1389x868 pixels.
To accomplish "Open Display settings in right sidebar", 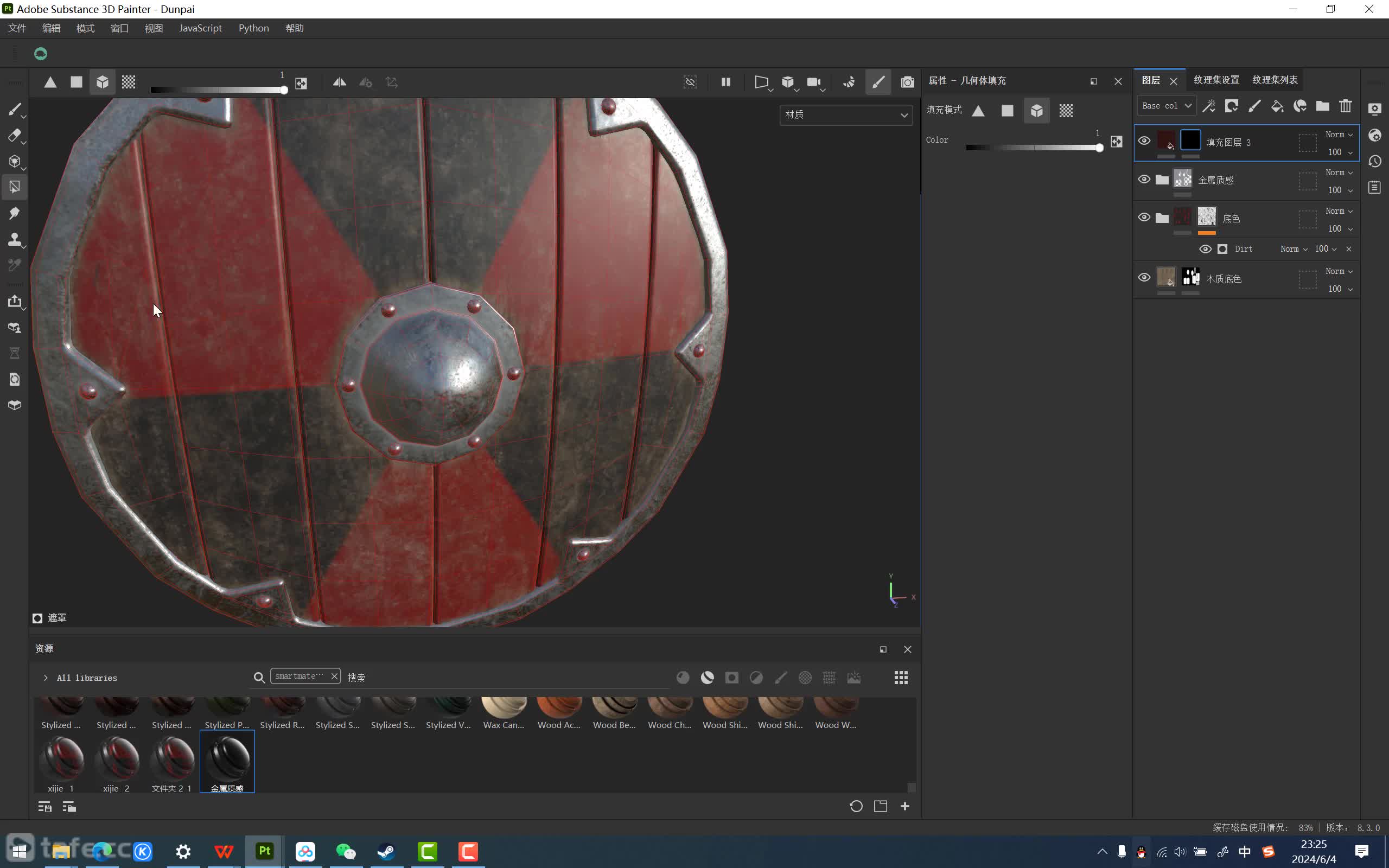I will pos(1375,109).
